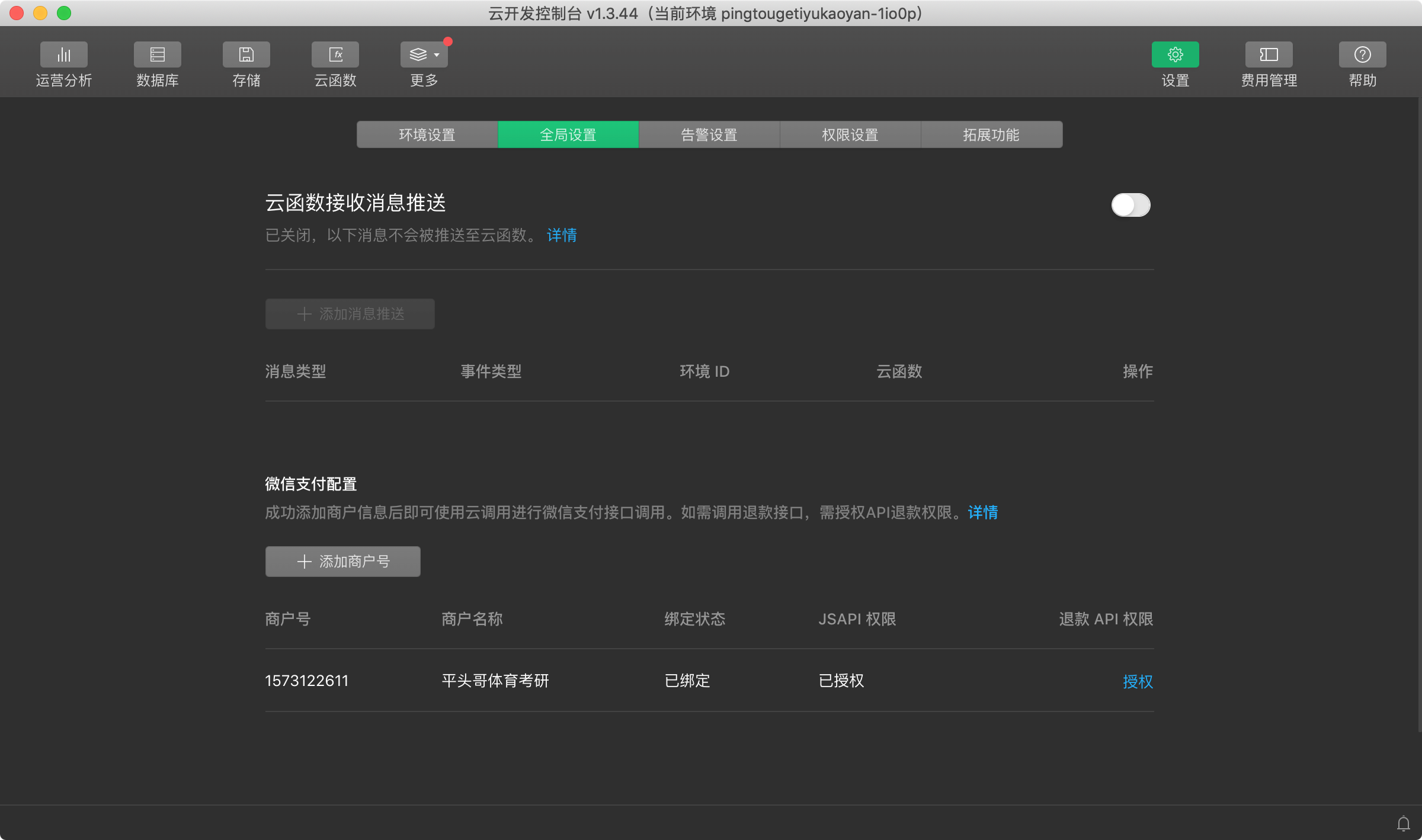Viewport: 1422px width, 840px height.
Task: Switch to 告警设置 tab
Action: tap(709, 135)
